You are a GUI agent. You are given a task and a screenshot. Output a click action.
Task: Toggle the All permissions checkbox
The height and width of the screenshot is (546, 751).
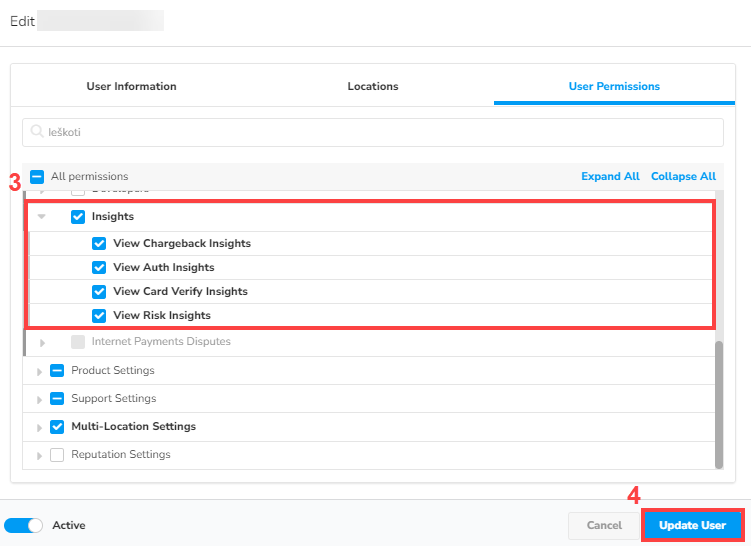point(37,176)
